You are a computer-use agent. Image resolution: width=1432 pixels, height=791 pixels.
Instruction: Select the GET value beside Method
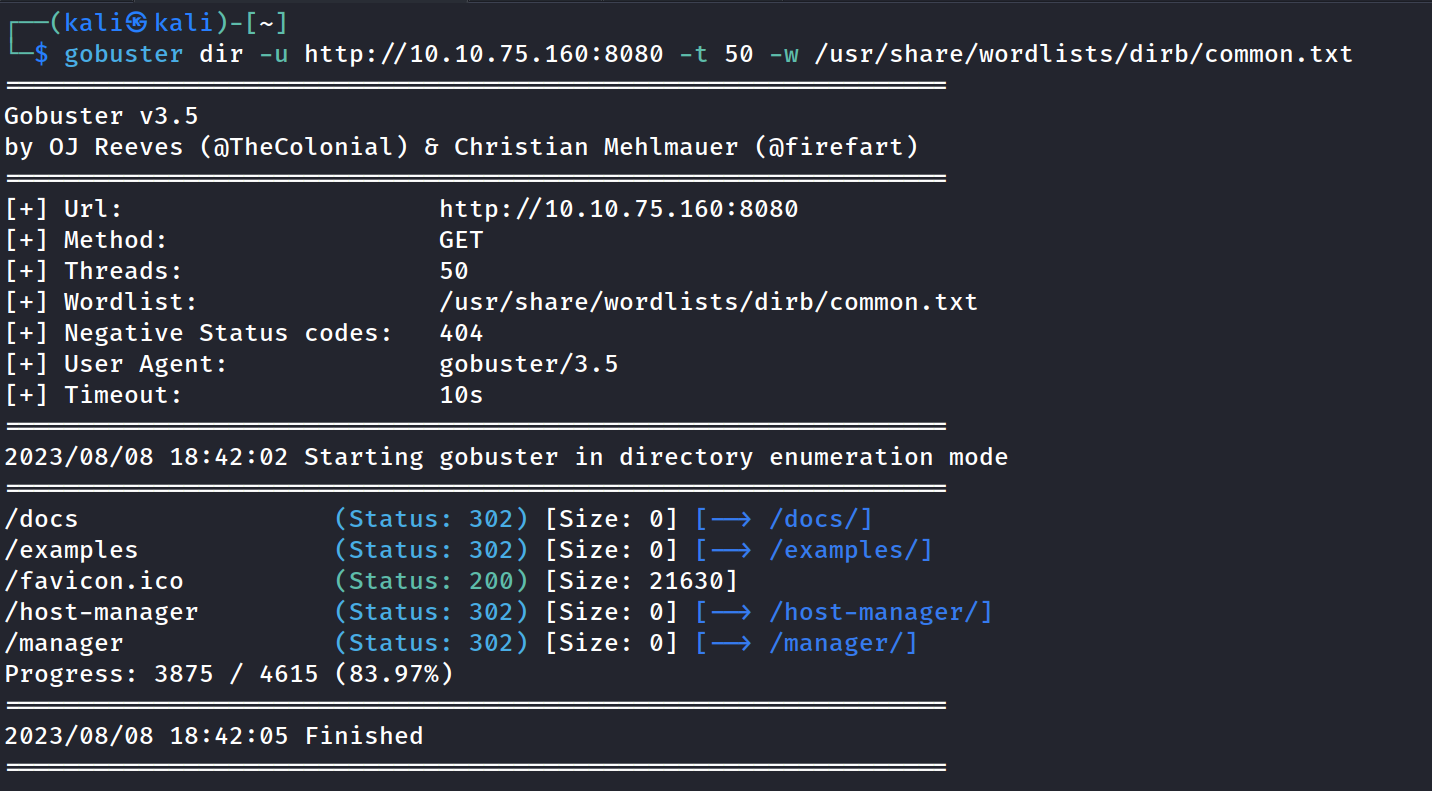tap(461, 240)
